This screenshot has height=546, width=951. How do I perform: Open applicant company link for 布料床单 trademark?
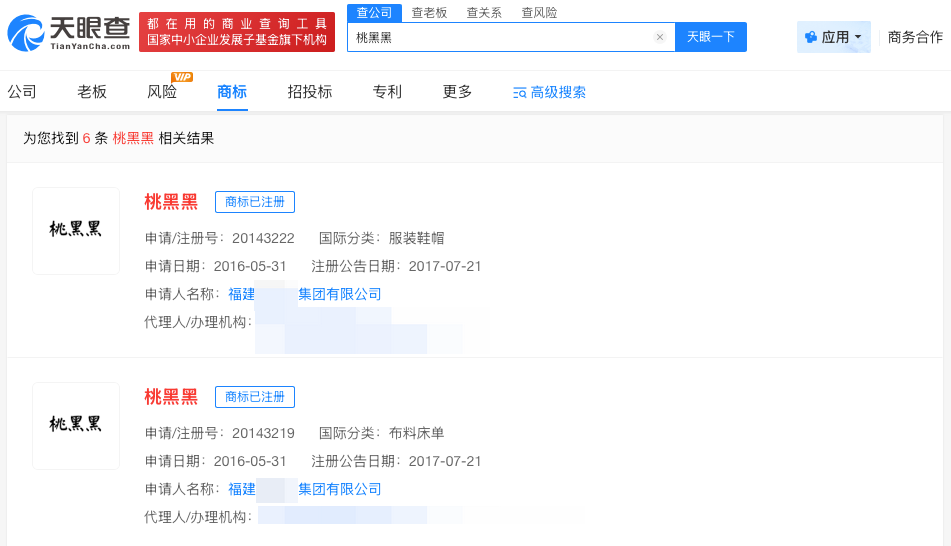pyautogui.click(x=304, y=489)
